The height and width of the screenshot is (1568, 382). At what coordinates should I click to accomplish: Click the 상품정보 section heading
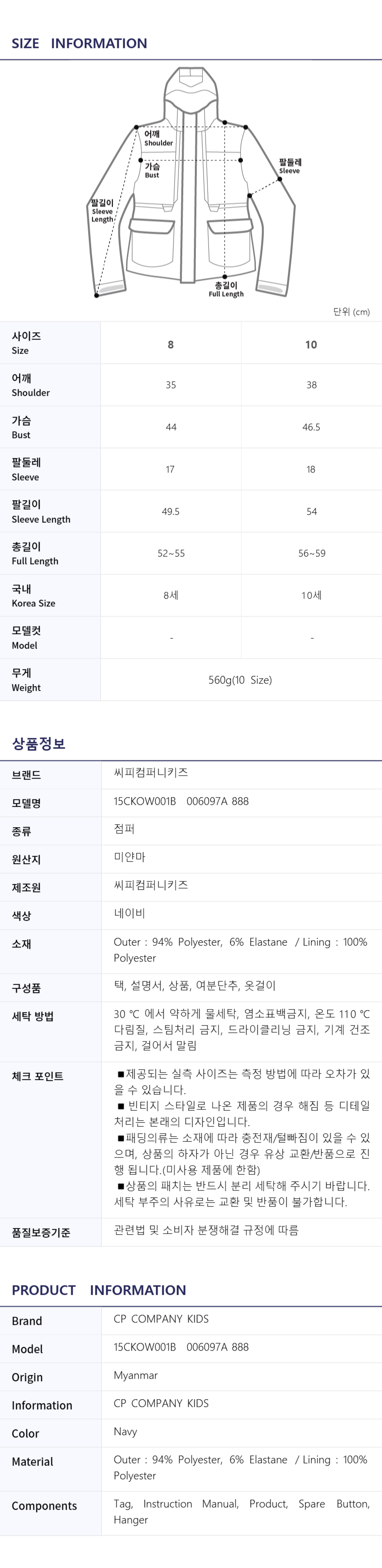click(38, 743)
